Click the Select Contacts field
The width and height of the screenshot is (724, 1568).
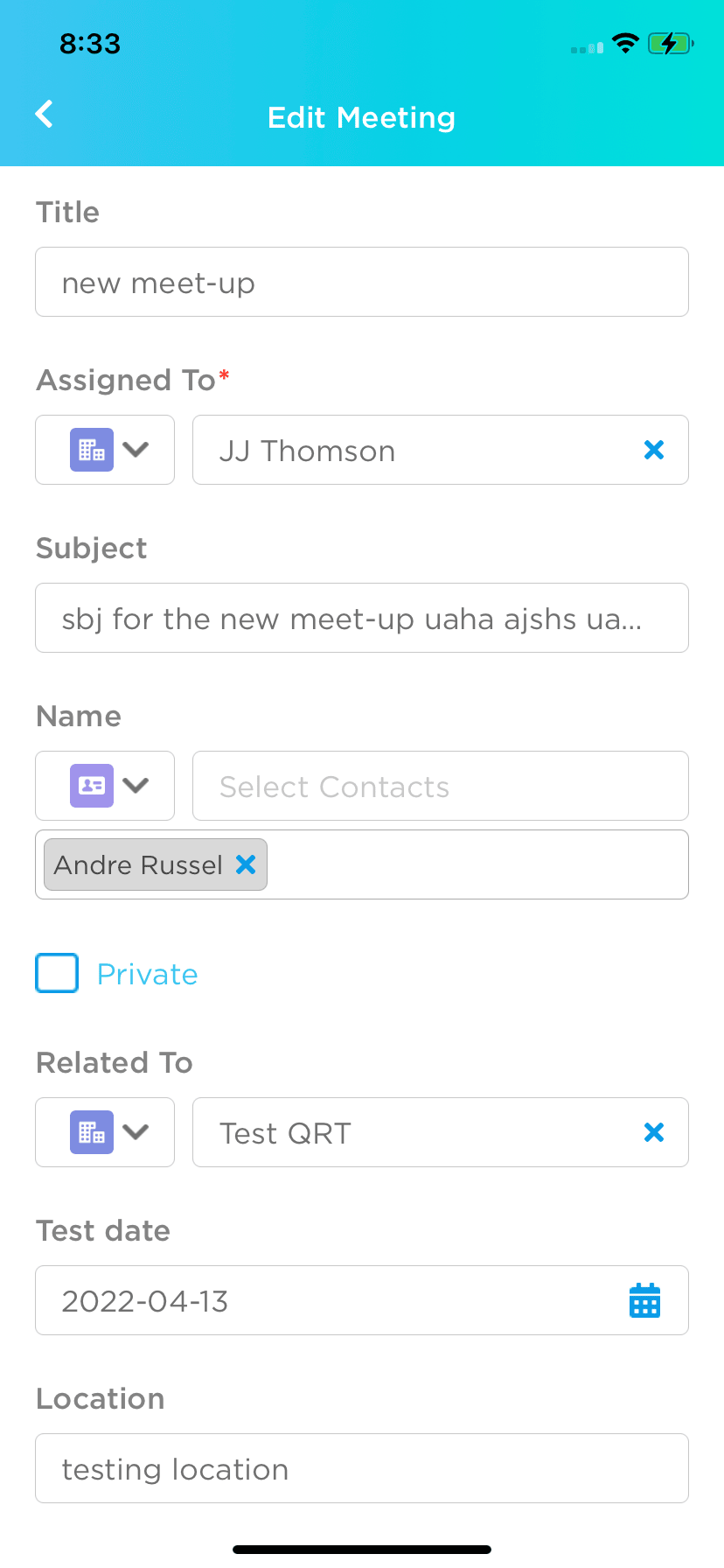(441, 786)
